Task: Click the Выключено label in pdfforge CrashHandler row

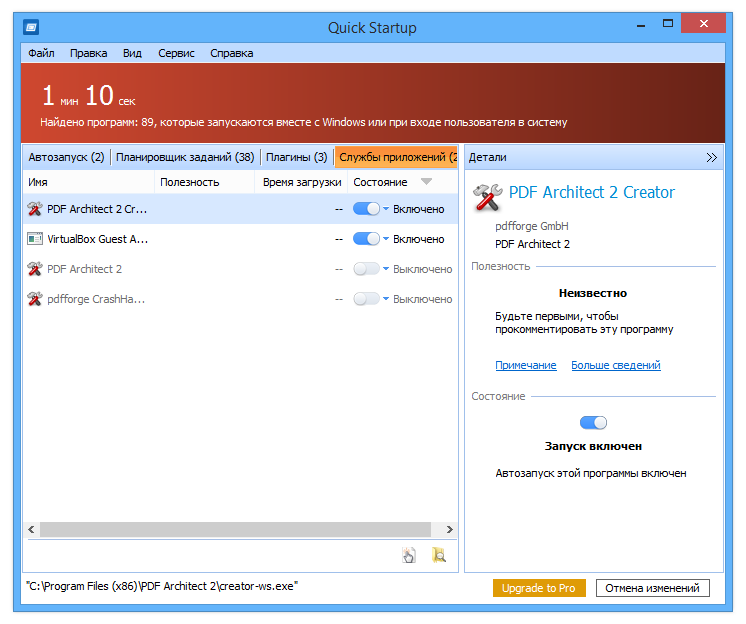Action: tap(422, 299)
